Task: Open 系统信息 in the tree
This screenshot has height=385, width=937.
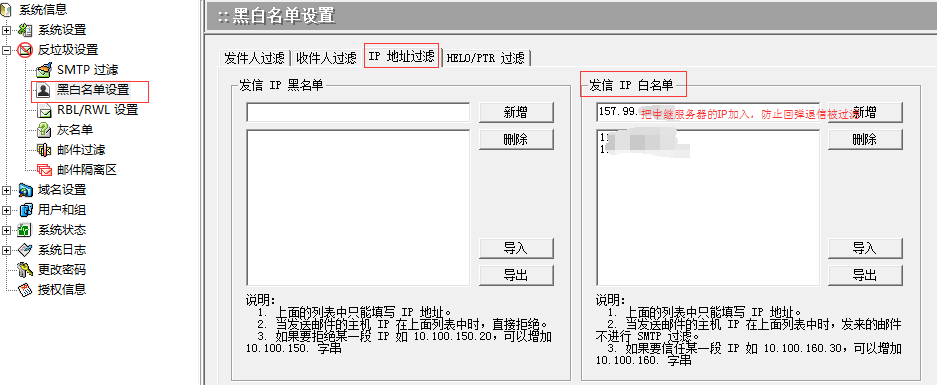Action: 44,10
